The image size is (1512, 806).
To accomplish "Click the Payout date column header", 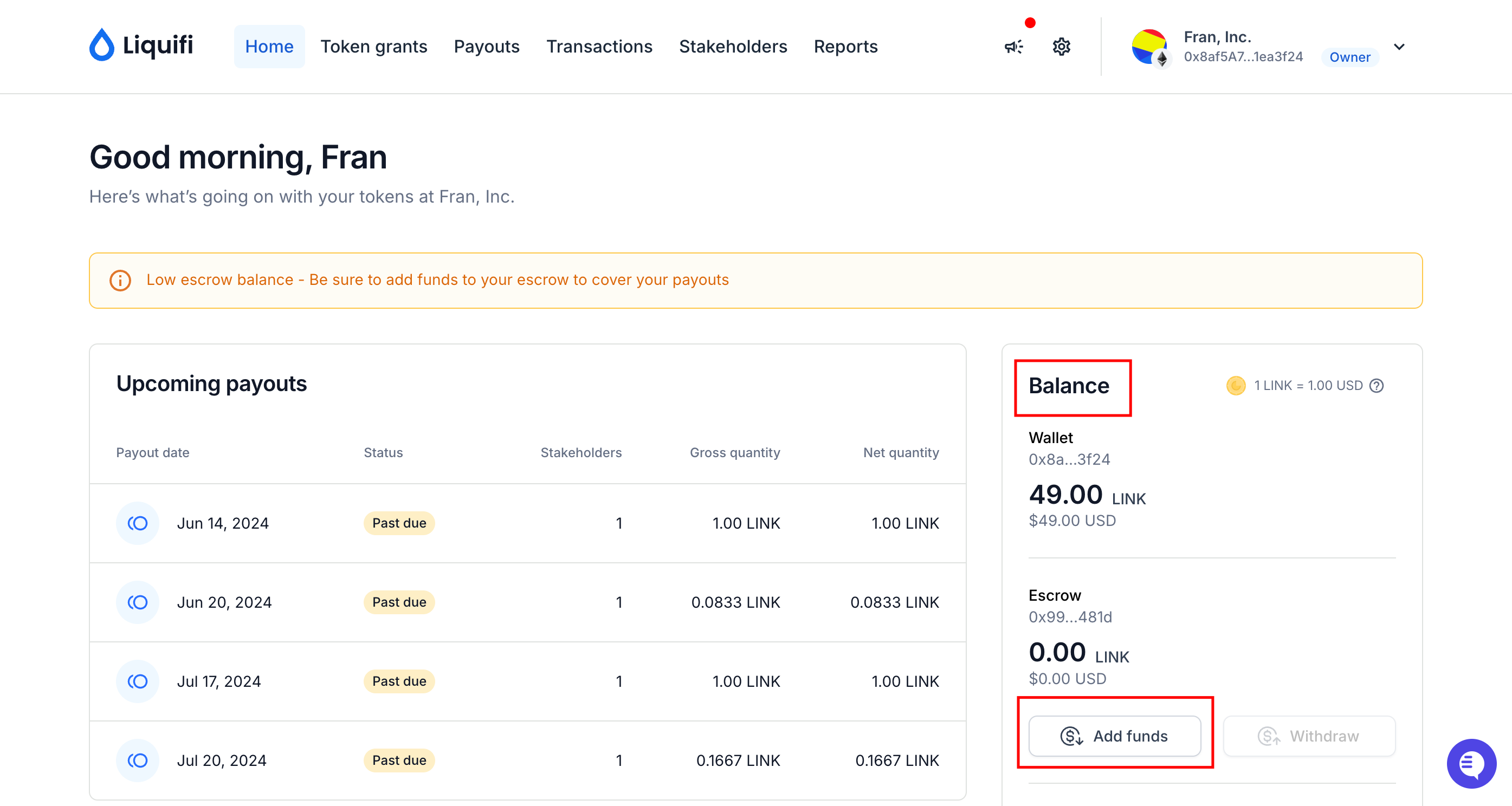I will tap(153, 452).
